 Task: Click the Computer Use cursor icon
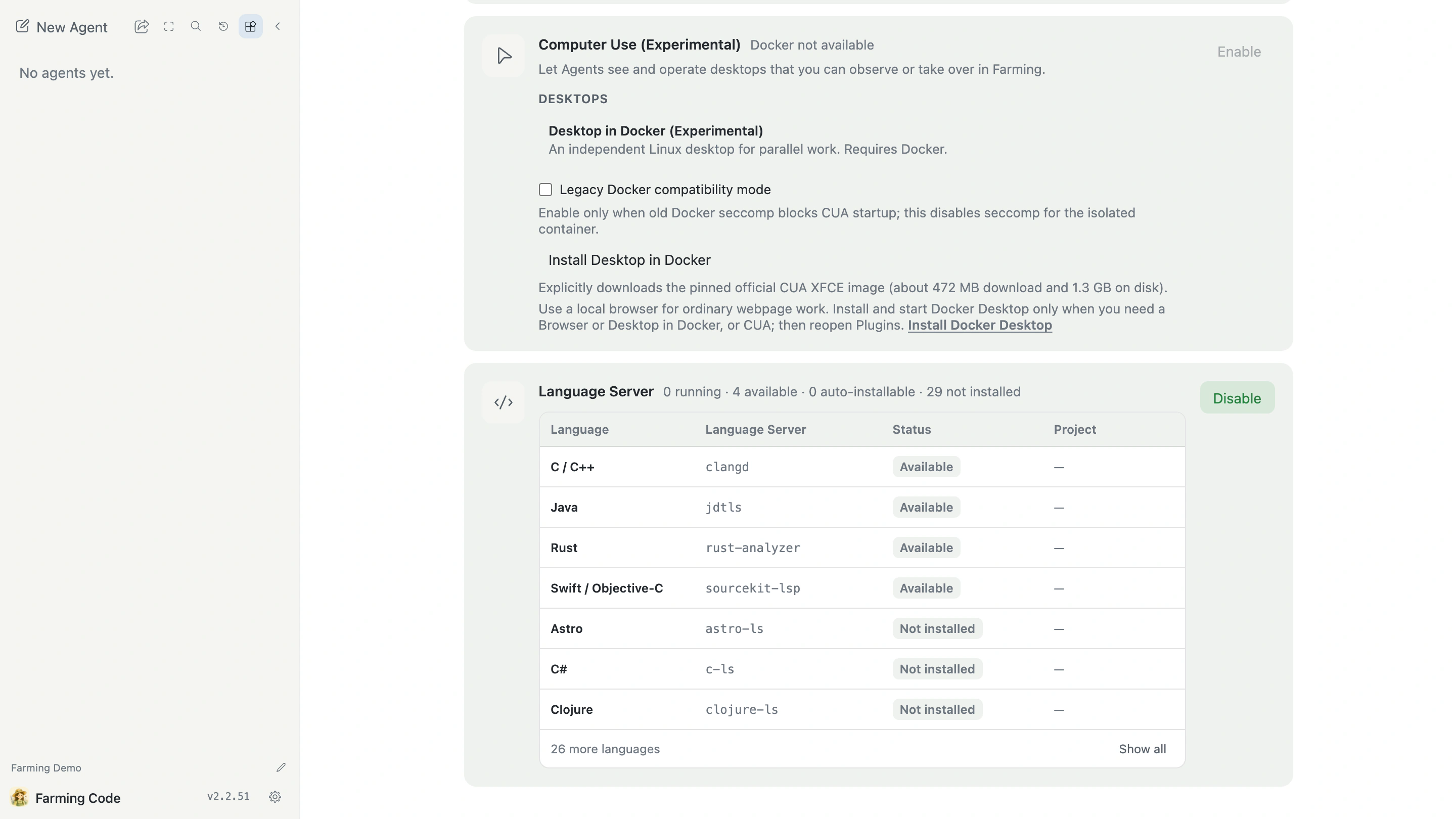pyautogui.click(x=504, y=56)
